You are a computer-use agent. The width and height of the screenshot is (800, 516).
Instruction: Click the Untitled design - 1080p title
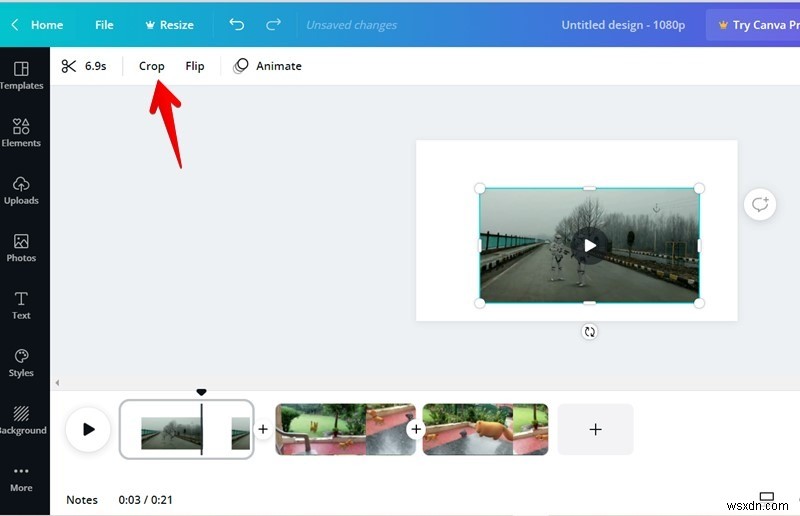(x=623, y=24)
